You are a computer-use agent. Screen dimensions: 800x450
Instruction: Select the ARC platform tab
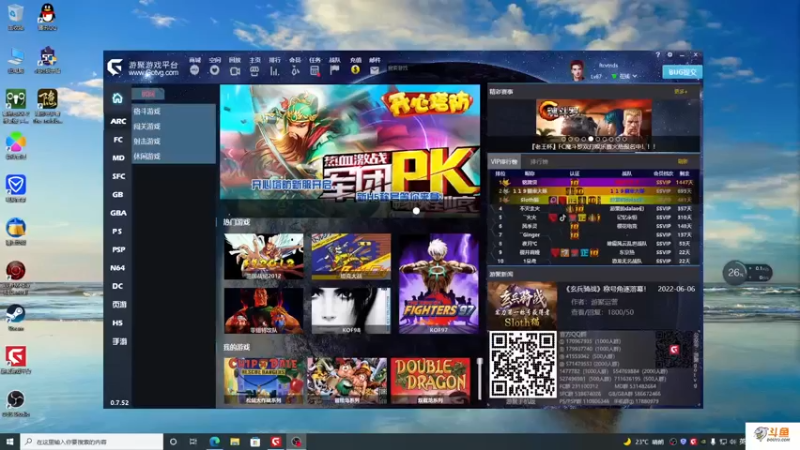(x=118, y=121)
